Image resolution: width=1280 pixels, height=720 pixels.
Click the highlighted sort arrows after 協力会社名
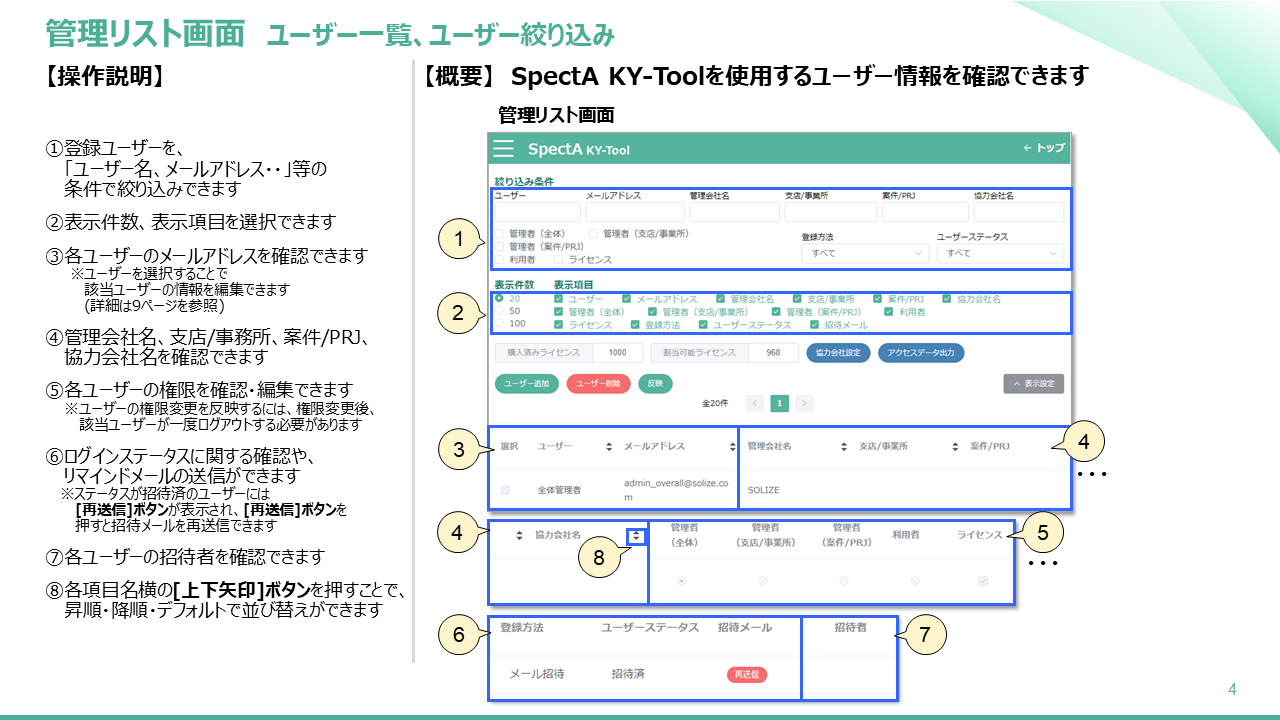coord(636,536)
